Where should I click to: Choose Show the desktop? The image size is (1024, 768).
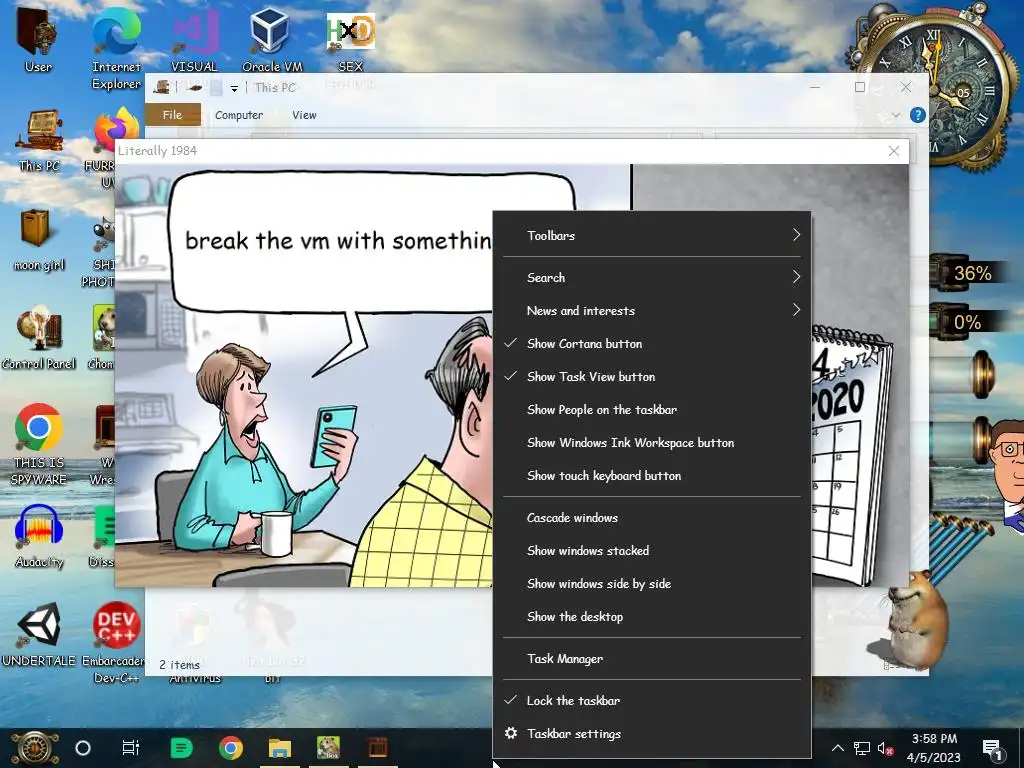(x=651, y=617)
